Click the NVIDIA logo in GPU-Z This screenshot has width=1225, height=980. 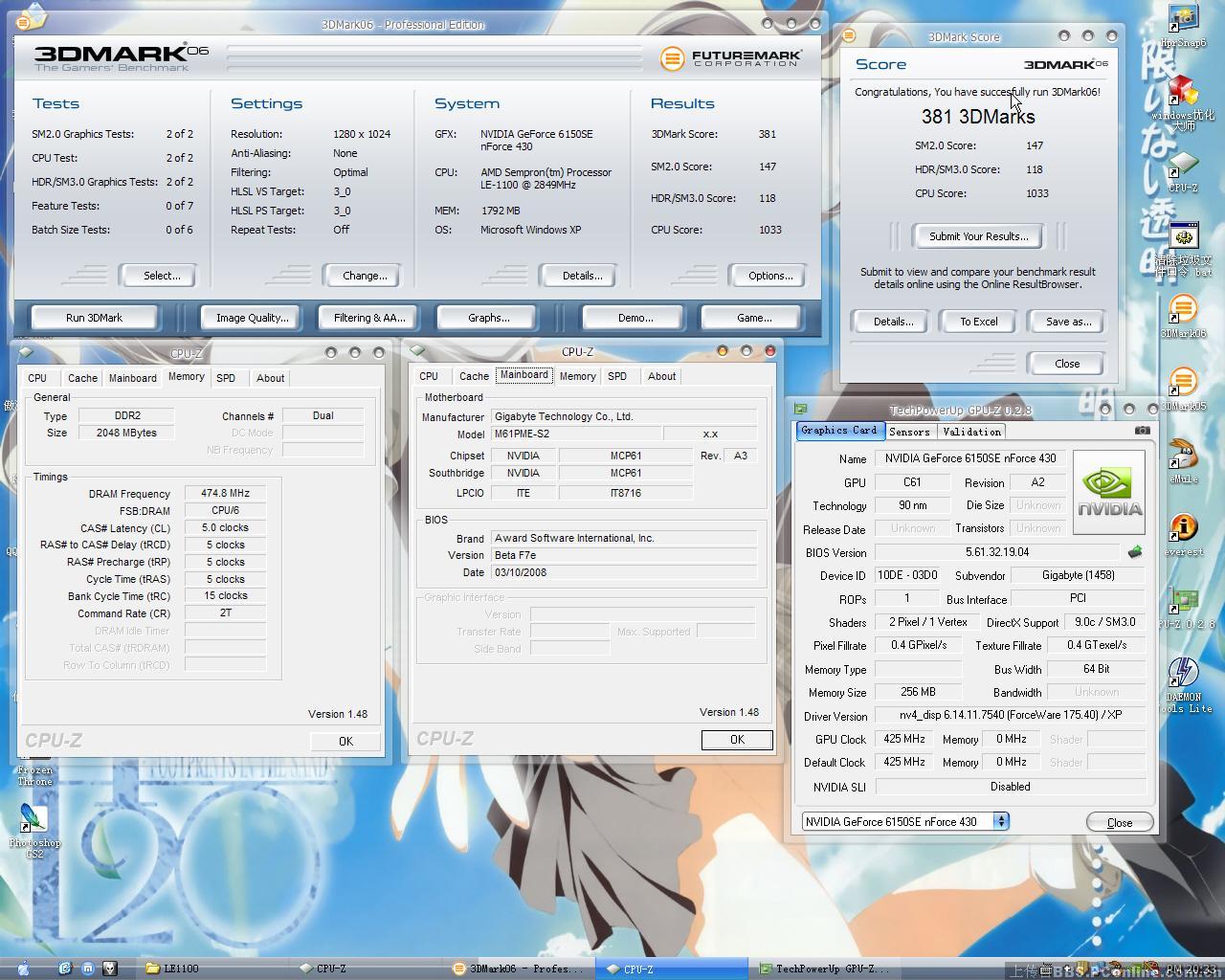point(1109,492)
